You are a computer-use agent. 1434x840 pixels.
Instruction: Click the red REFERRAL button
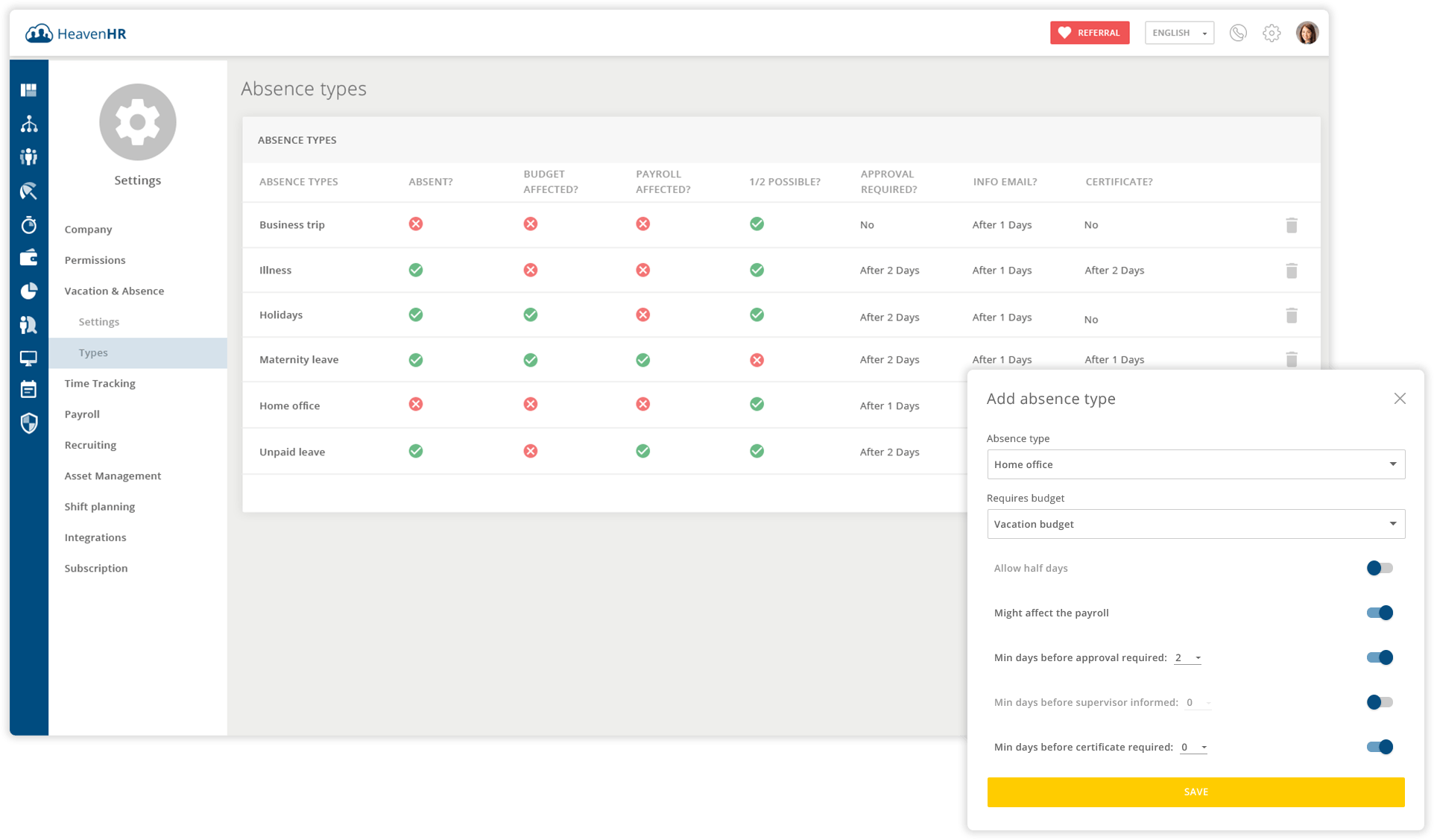pos(1090,33)
